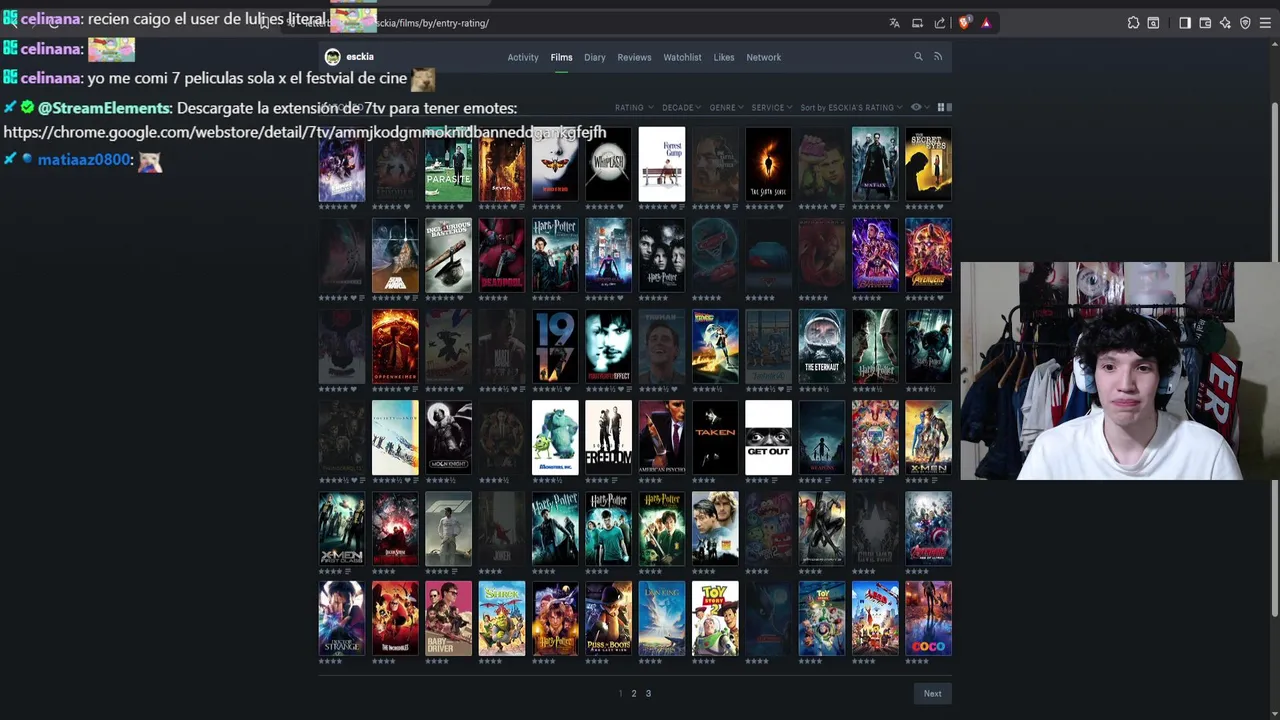1280x720 pixels.
Task: Click the share page icon in address bar
Action: pos(940,23)
